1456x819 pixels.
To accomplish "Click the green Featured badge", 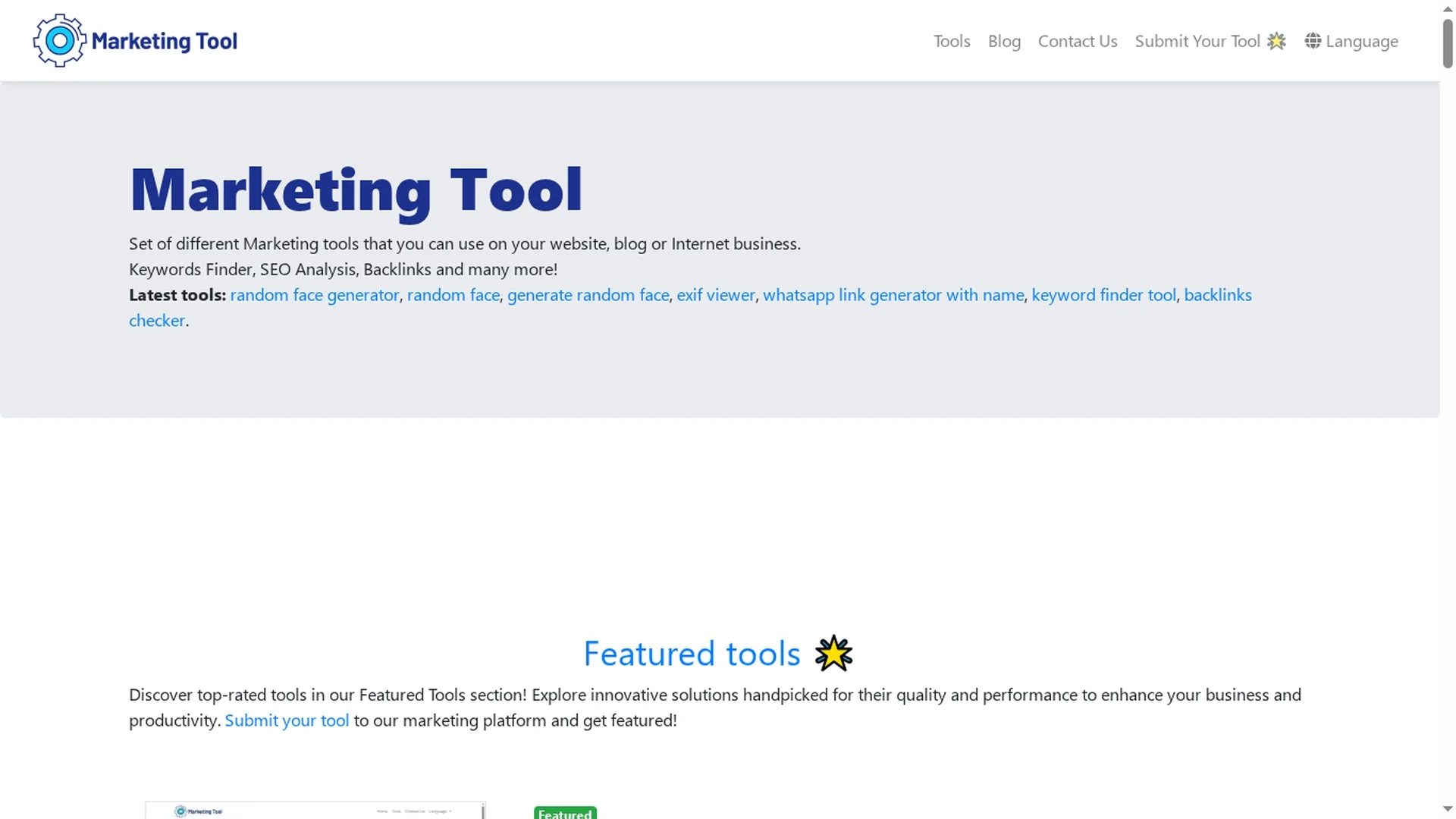I will 565,813.
